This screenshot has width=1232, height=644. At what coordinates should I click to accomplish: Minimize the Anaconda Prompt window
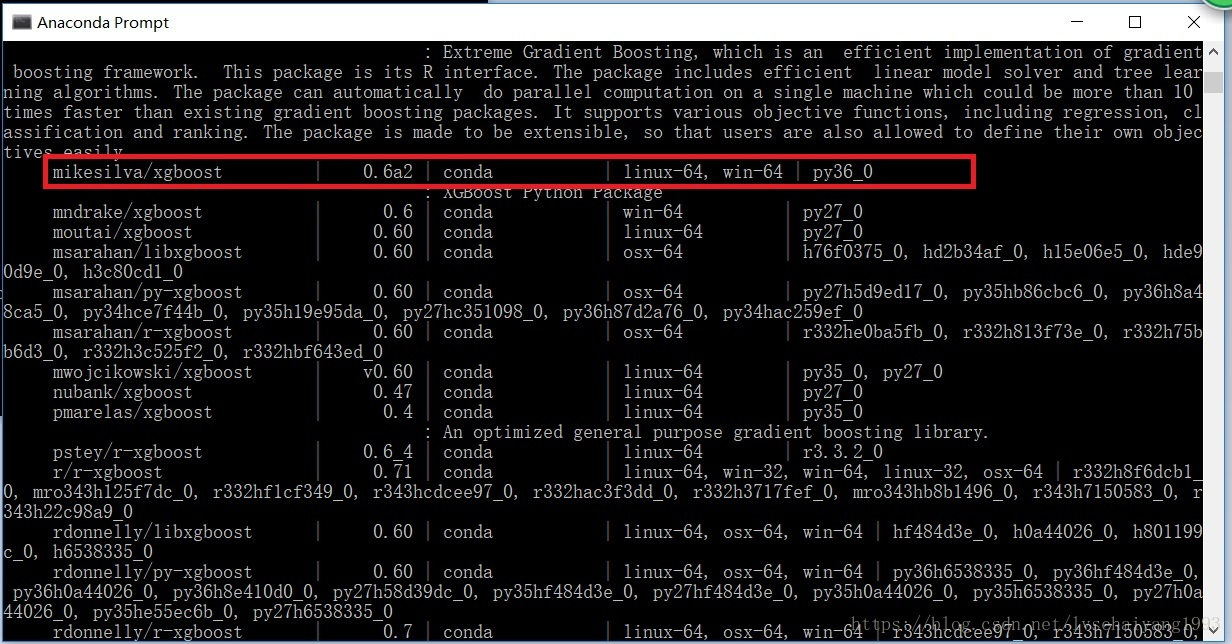click(1076, 22)
